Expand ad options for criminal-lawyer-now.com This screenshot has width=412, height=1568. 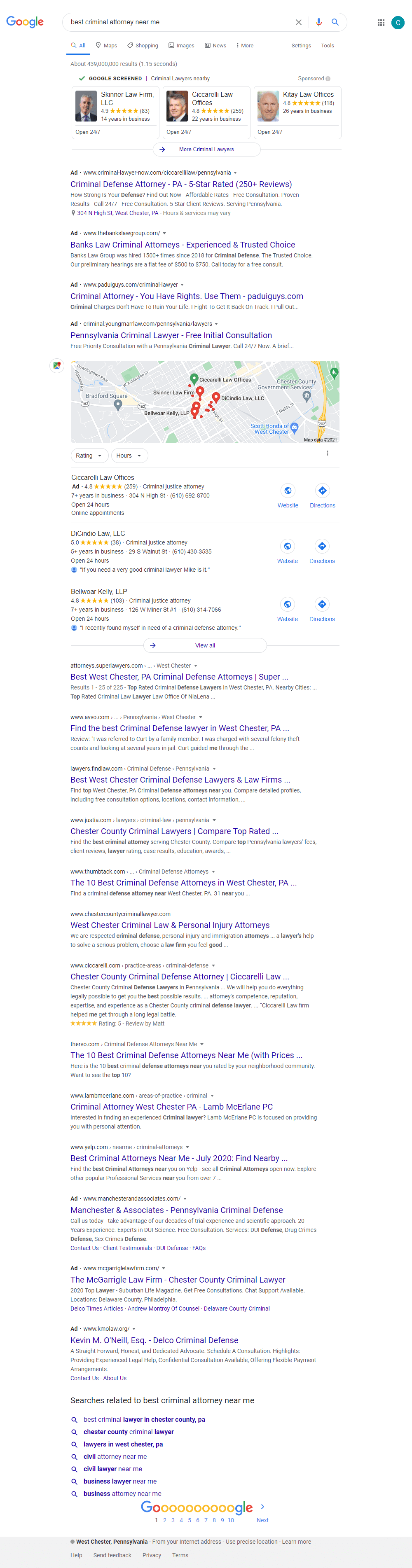pos(236,173)
